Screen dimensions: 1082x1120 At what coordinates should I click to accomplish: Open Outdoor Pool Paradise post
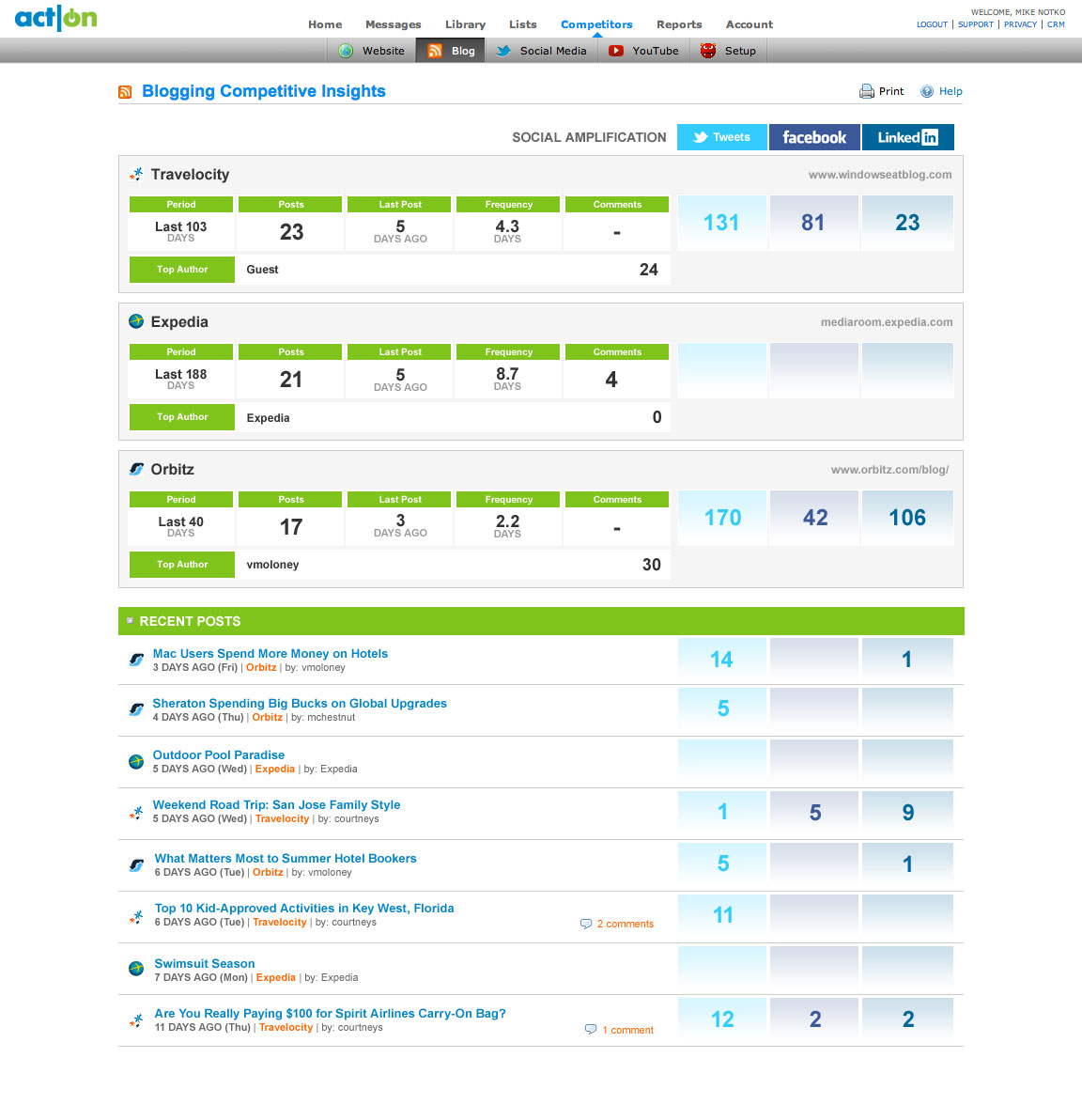219,755
